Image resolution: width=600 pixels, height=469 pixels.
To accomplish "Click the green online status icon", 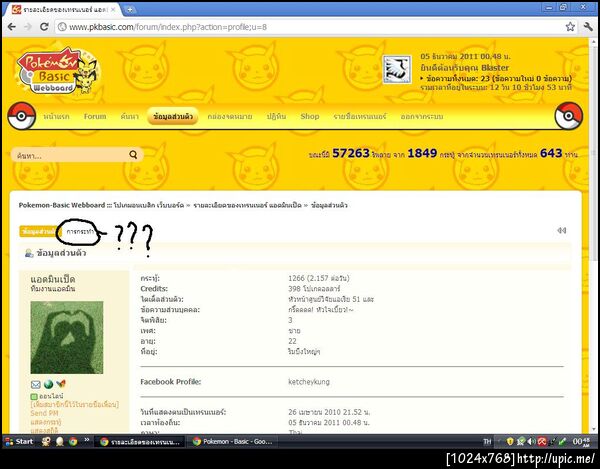I will 34,396.
